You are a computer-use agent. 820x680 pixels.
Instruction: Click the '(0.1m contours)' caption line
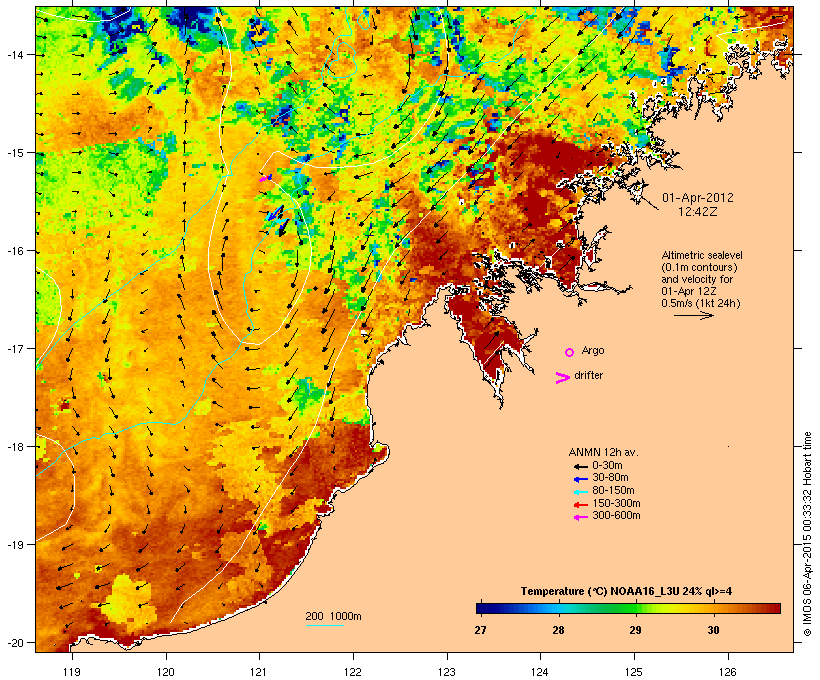[x=700, y=267]
